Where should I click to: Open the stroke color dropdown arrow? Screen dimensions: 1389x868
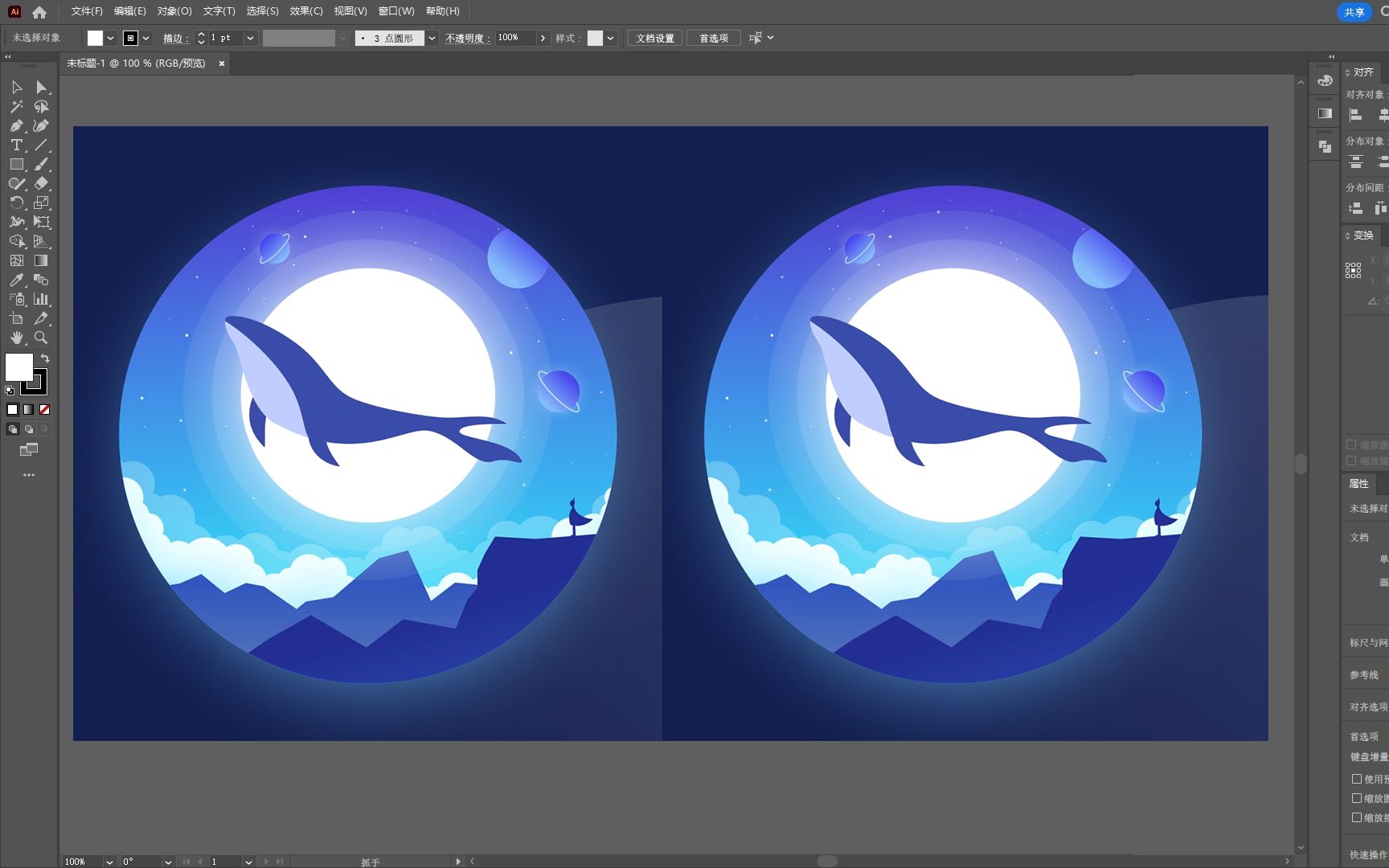146,38
